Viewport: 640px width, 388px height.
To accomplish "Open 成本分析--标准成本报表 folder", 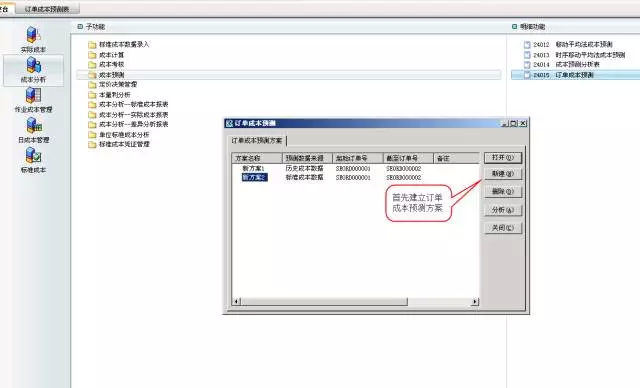I will (128, 104).
